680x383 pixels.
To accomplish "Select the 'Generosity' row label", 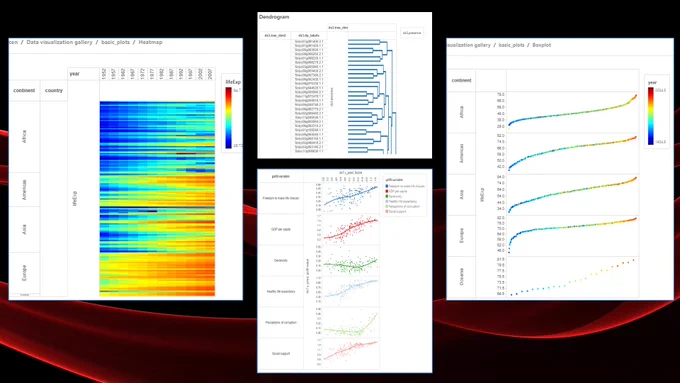I will pyautogui.click(x=281, y=260).
